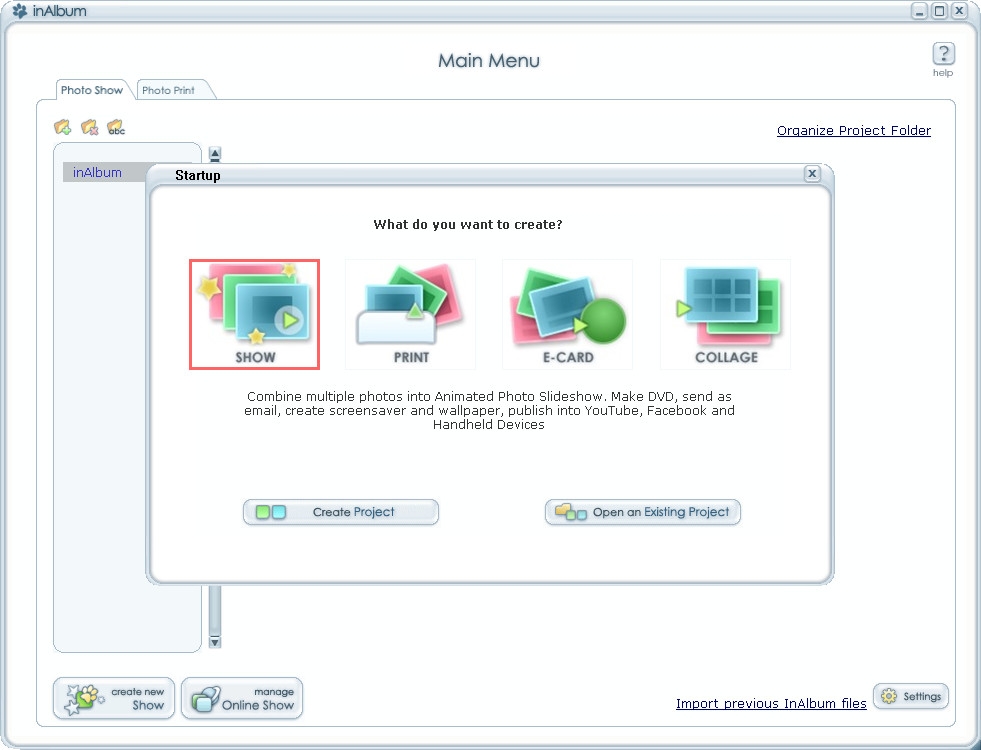Start a create new Show
Image resolution: width=981 pixels, height=750 pixels.
click(113, 698)
